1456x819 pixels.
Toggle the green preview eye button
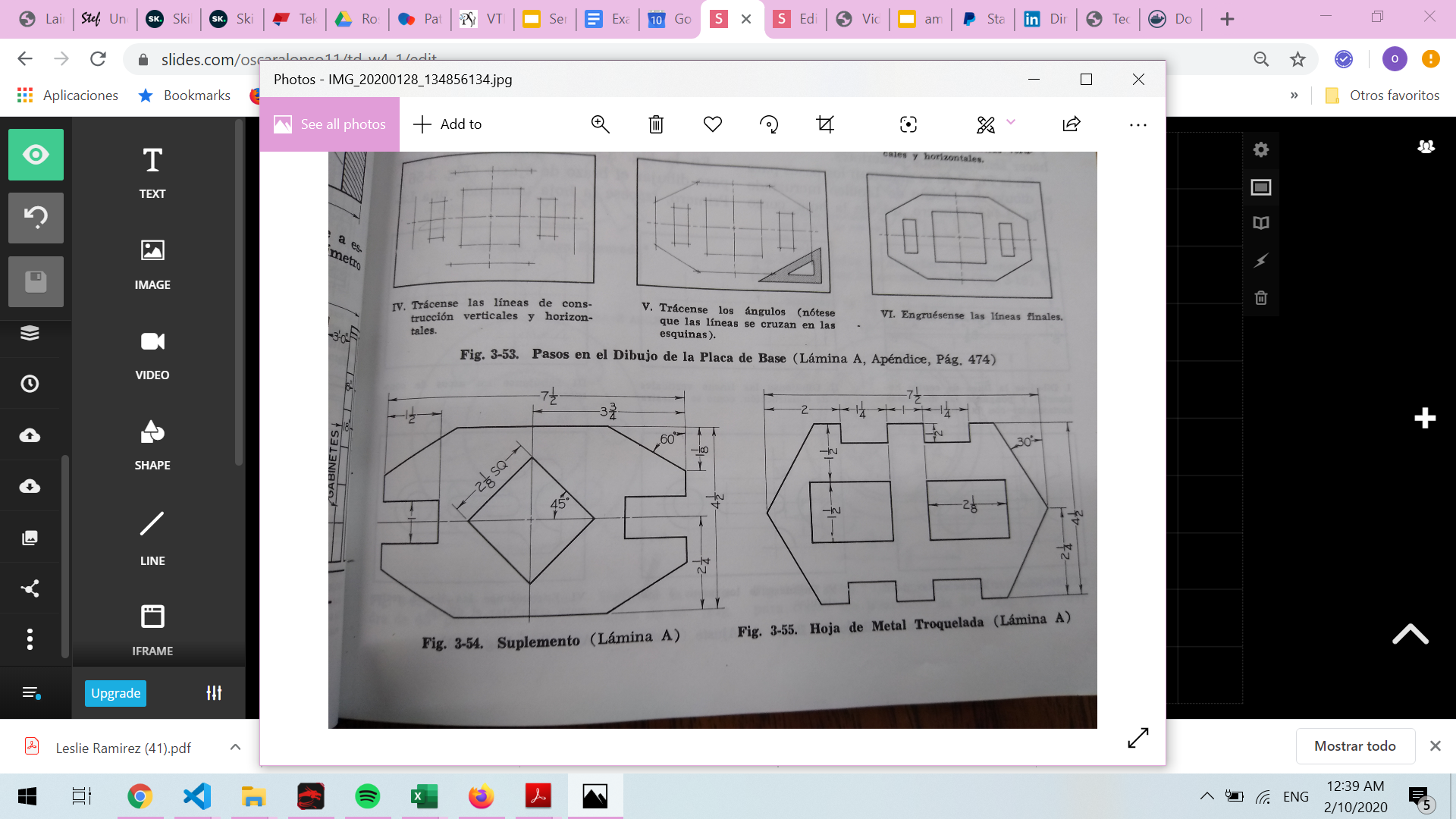point(36,155)
